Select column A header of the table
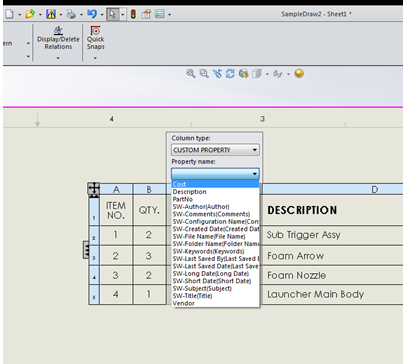405x364 pixels. (x=116, y=189)
